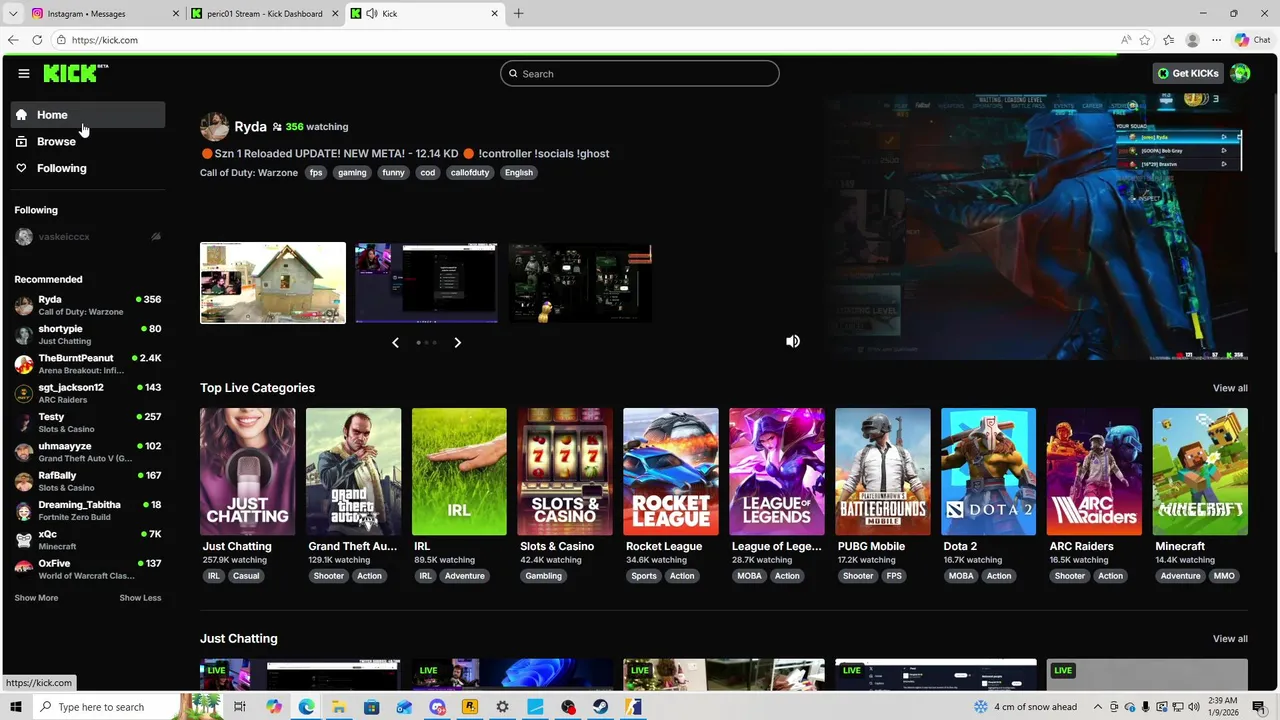Screen dimensions: 1280x720
Task: Open recommended channel shortypie
Action: [88, 335]
